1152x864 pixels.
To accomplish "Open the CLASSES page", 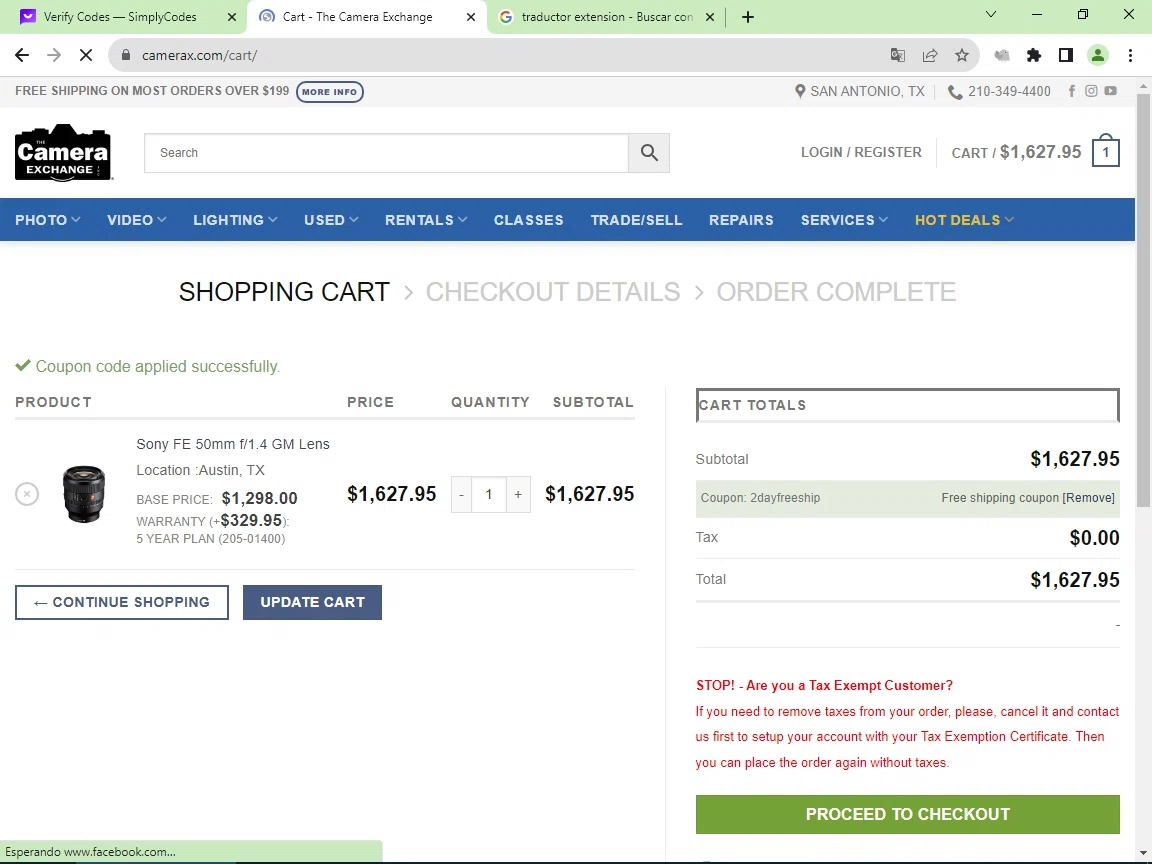I will [x=528, y=220].
